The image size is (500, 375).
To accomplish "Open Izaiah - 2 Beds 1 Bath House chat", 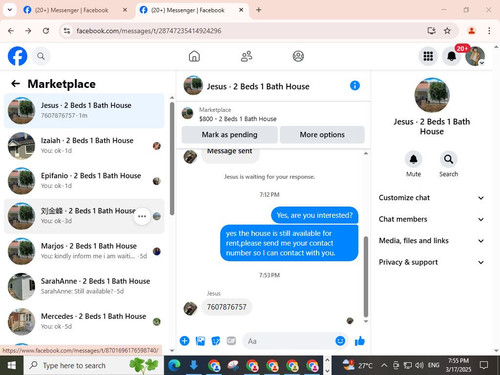I will [84, 146].
